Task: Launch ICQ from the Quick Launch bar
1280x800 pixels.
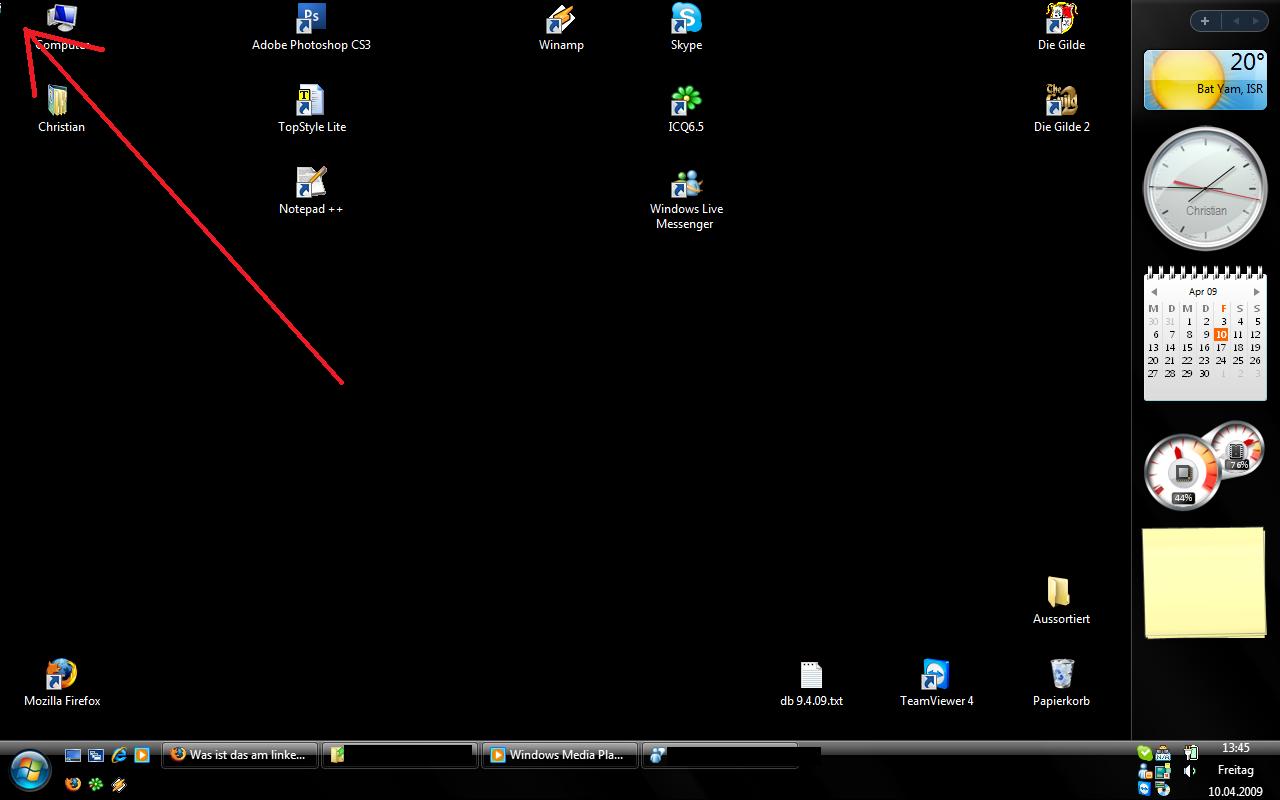Action: pyautogui.click(x=96, y=784)
